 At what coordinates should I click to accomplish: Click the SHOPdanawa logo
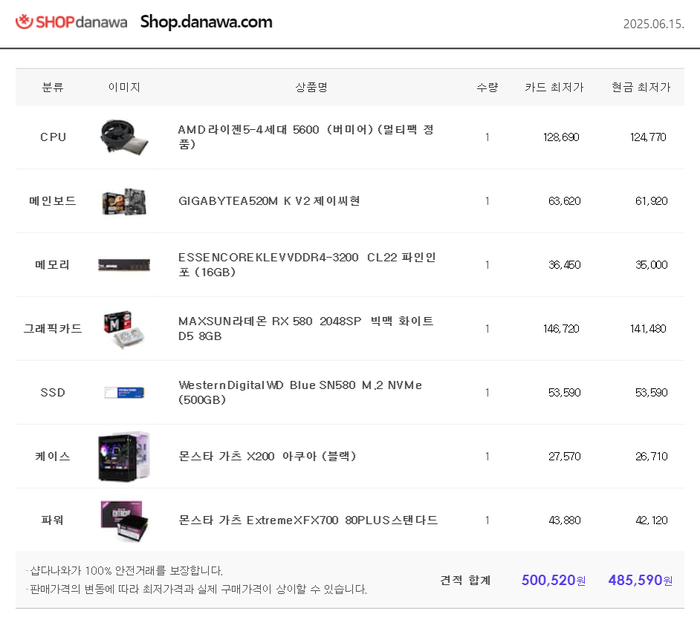[x=71, y=22]
